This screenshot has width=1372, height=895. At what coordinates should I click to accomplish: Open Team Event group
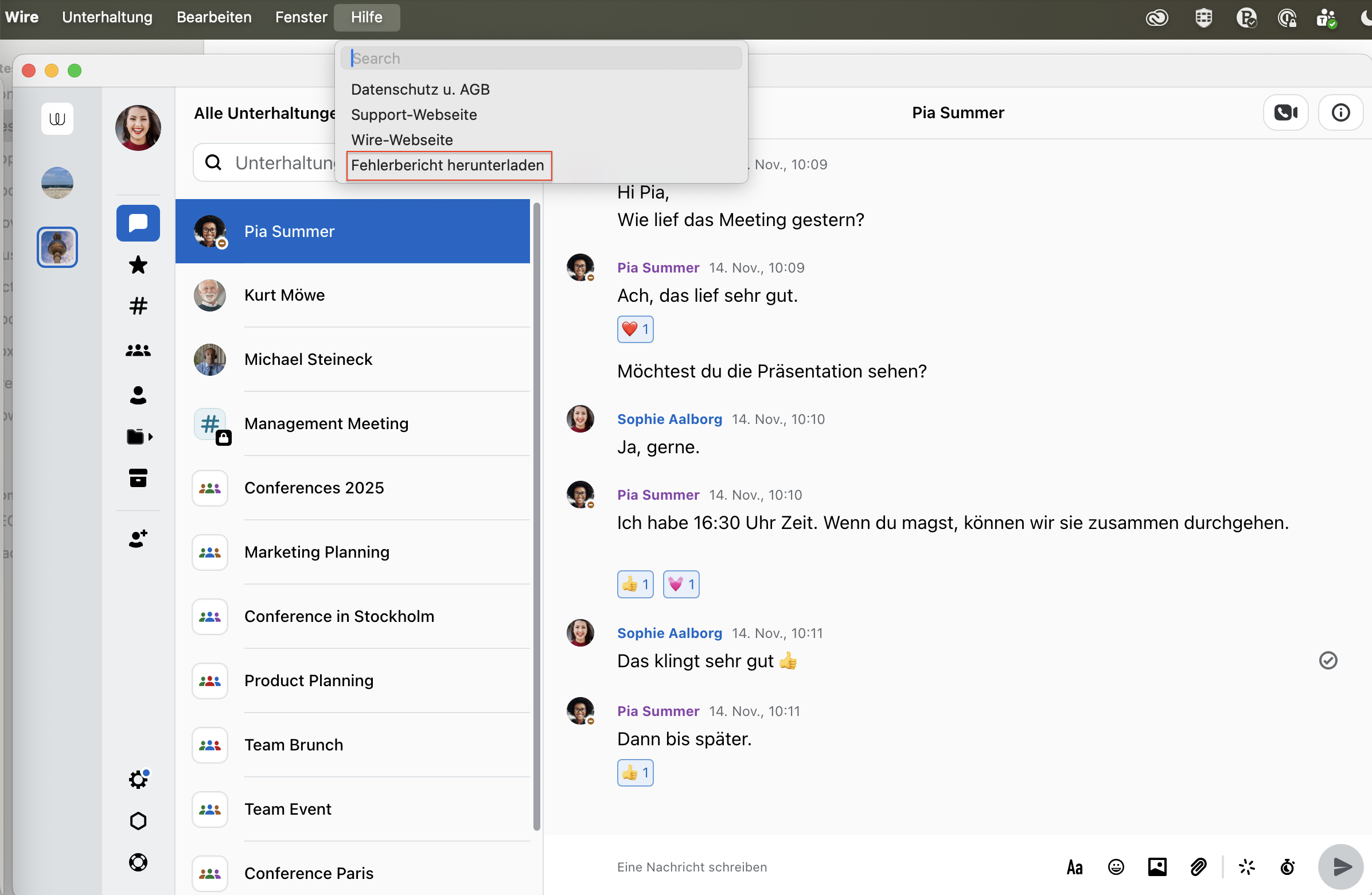[352, 809]
